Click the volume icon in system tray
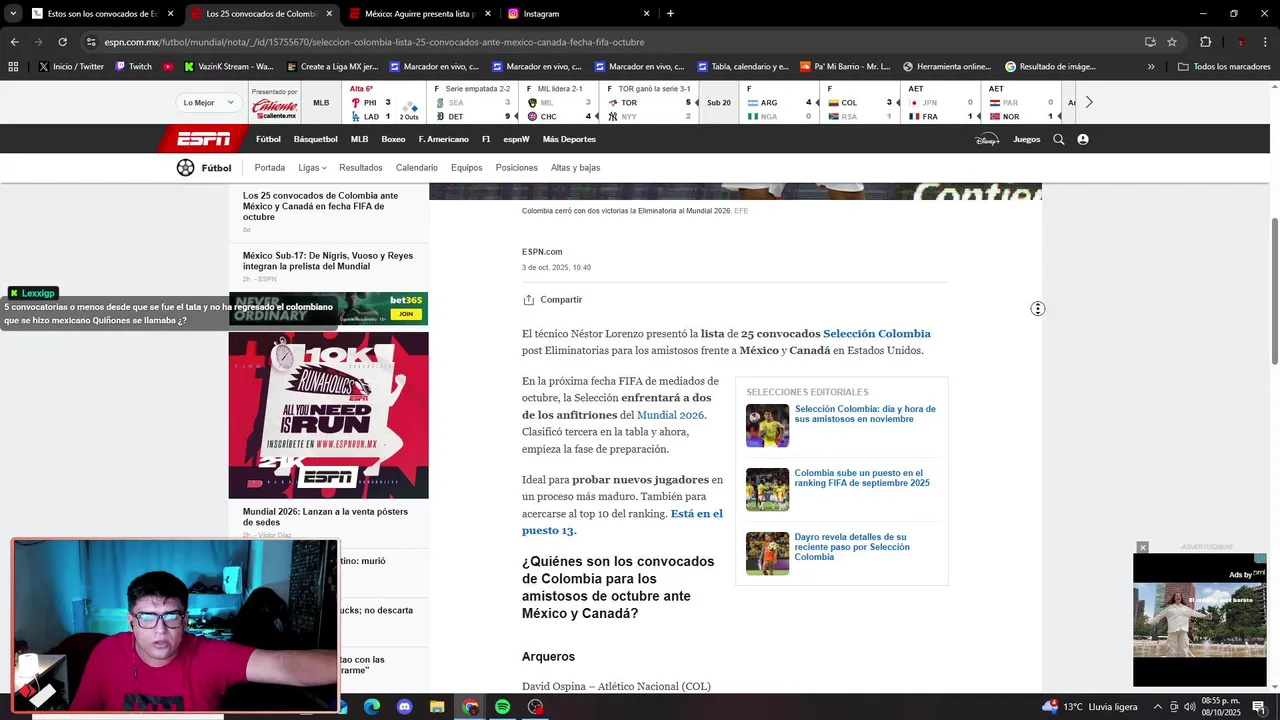Screen dimensions: 1280x720 pyautogui.click(x=1189, y=707)
